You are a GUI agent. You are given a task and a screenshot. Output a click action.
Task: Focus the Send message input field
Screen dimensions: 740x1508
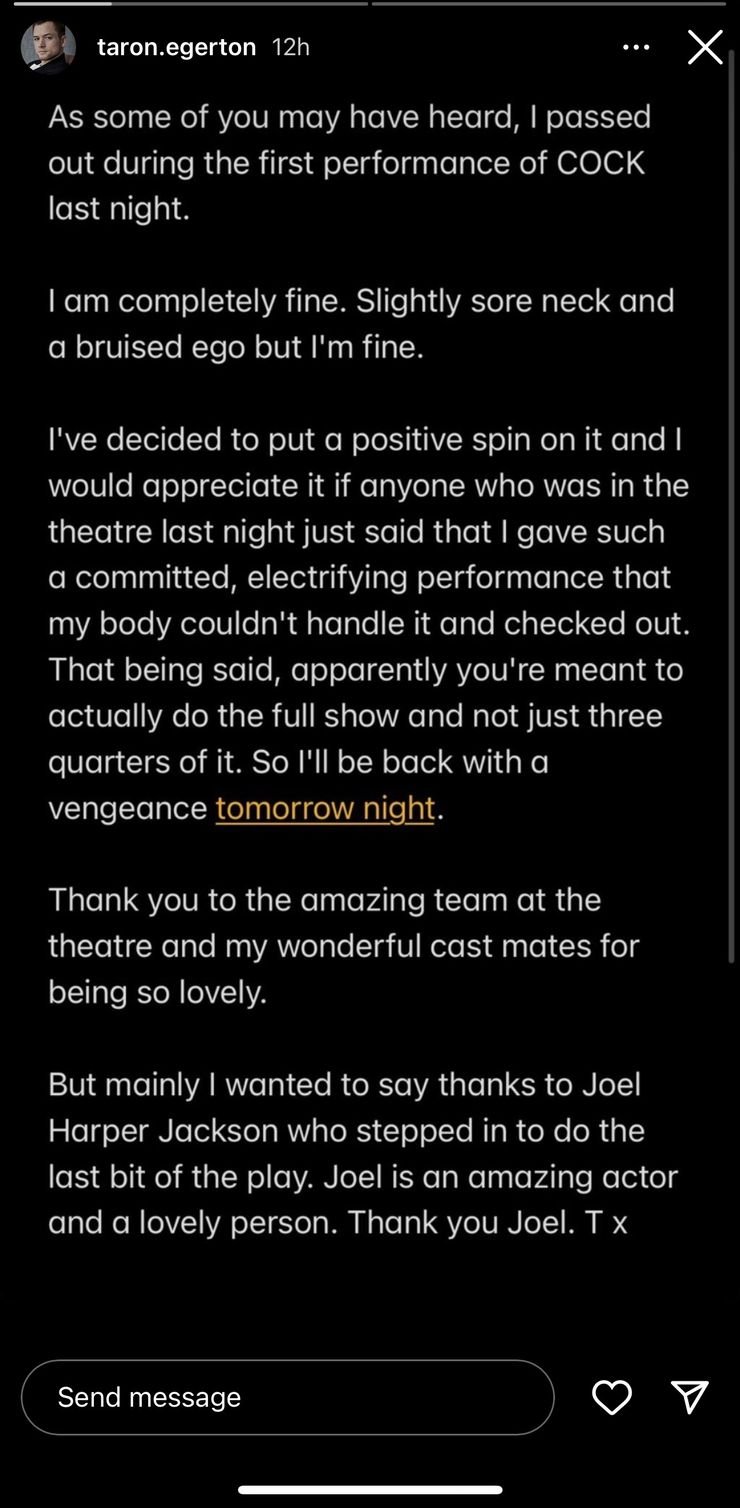[287, 1397]
